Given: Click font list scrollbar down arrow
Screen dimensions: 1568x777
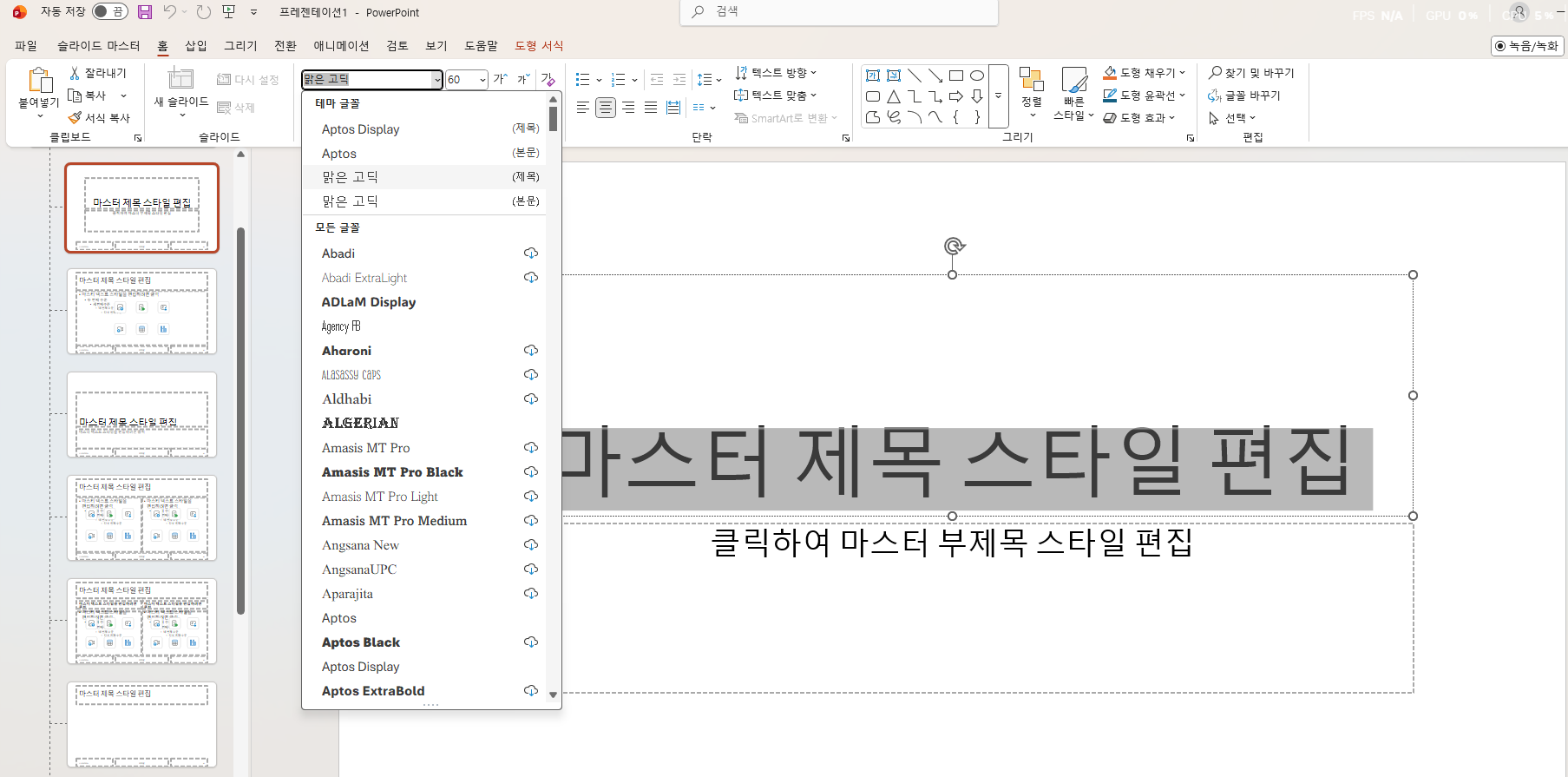Looking at the screenshot, I should 553,695.
